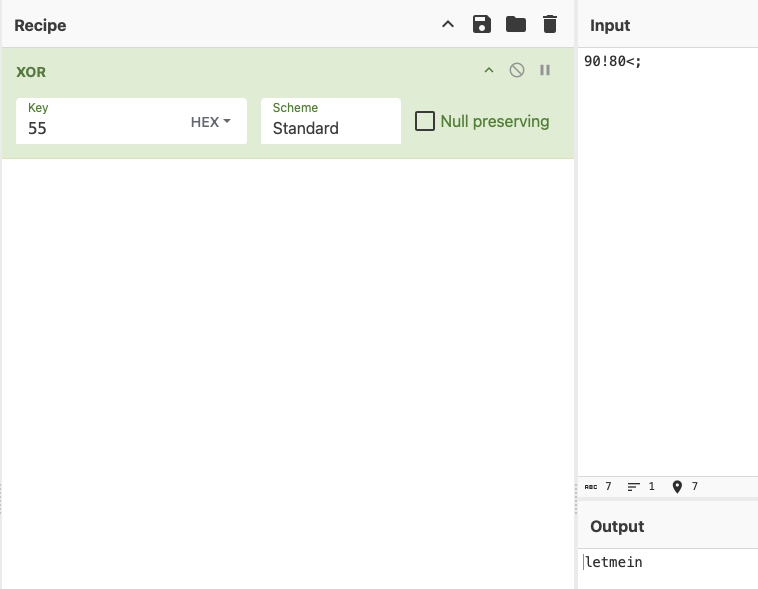This screenshot has height=589, width=758.
Task: Collapse the XOR operation arguments
Action: (x=489, y=70)
